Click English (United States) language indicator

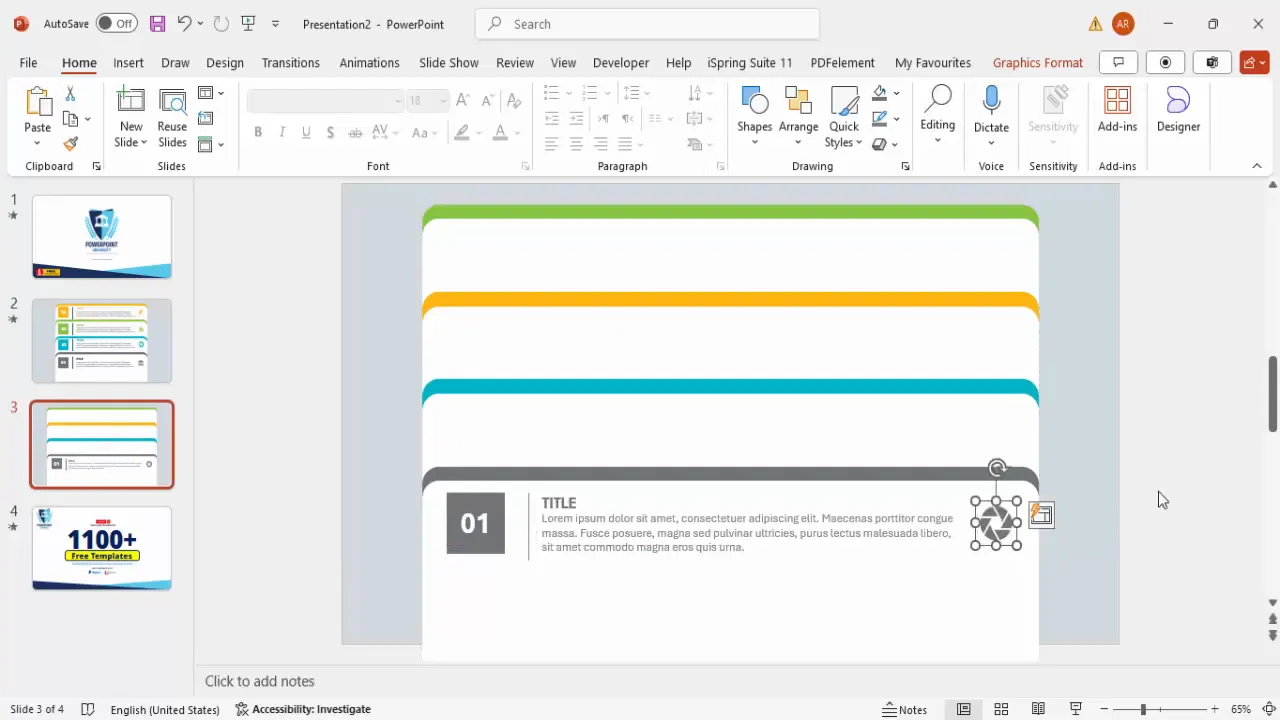(165, 709)
